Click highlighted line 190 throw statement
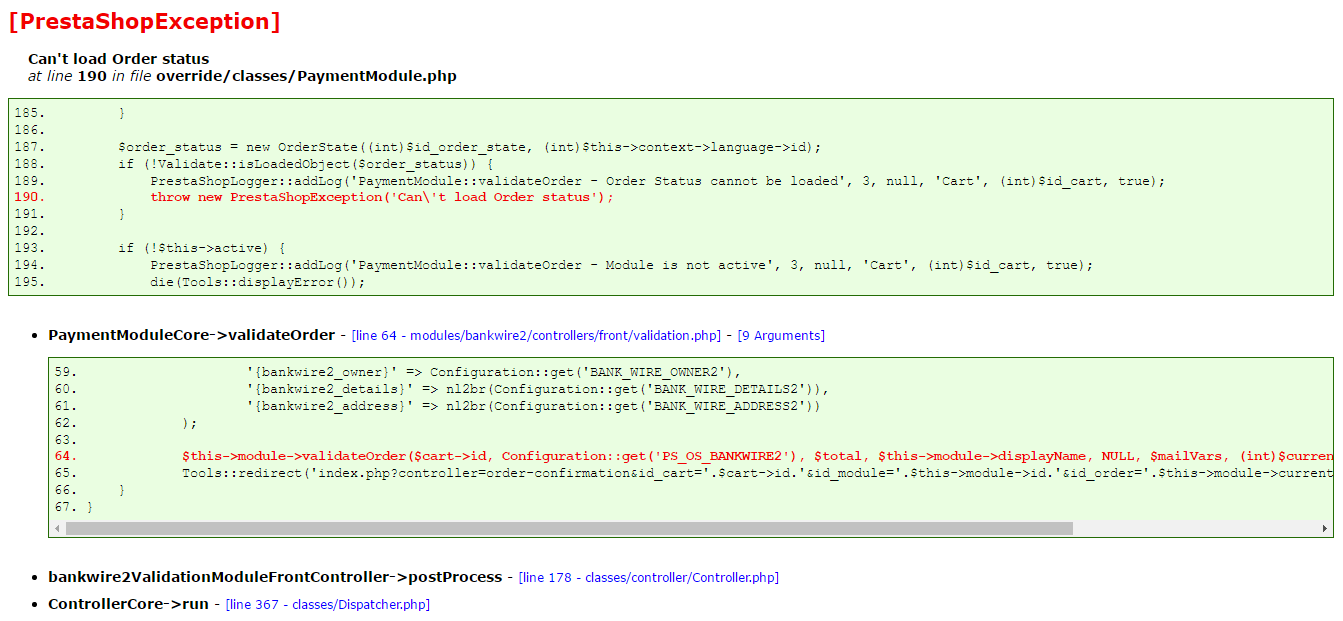The height and width of the screenshot is (621, 1343). click(382, 197)
